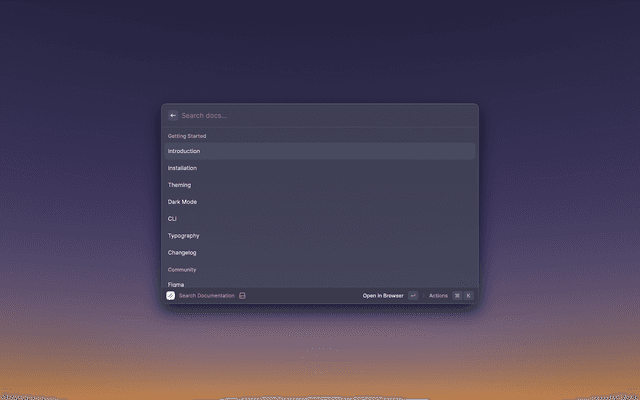Open the Changelog list item
The width and height of the screenshot is (640, 400).
pos(182,252)
